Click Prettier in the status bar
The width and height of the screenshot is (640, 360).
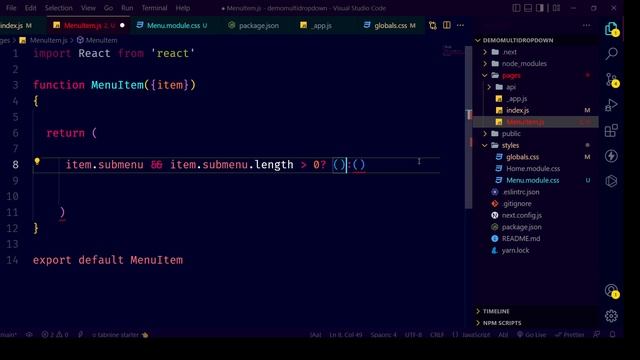pos(570,335)
